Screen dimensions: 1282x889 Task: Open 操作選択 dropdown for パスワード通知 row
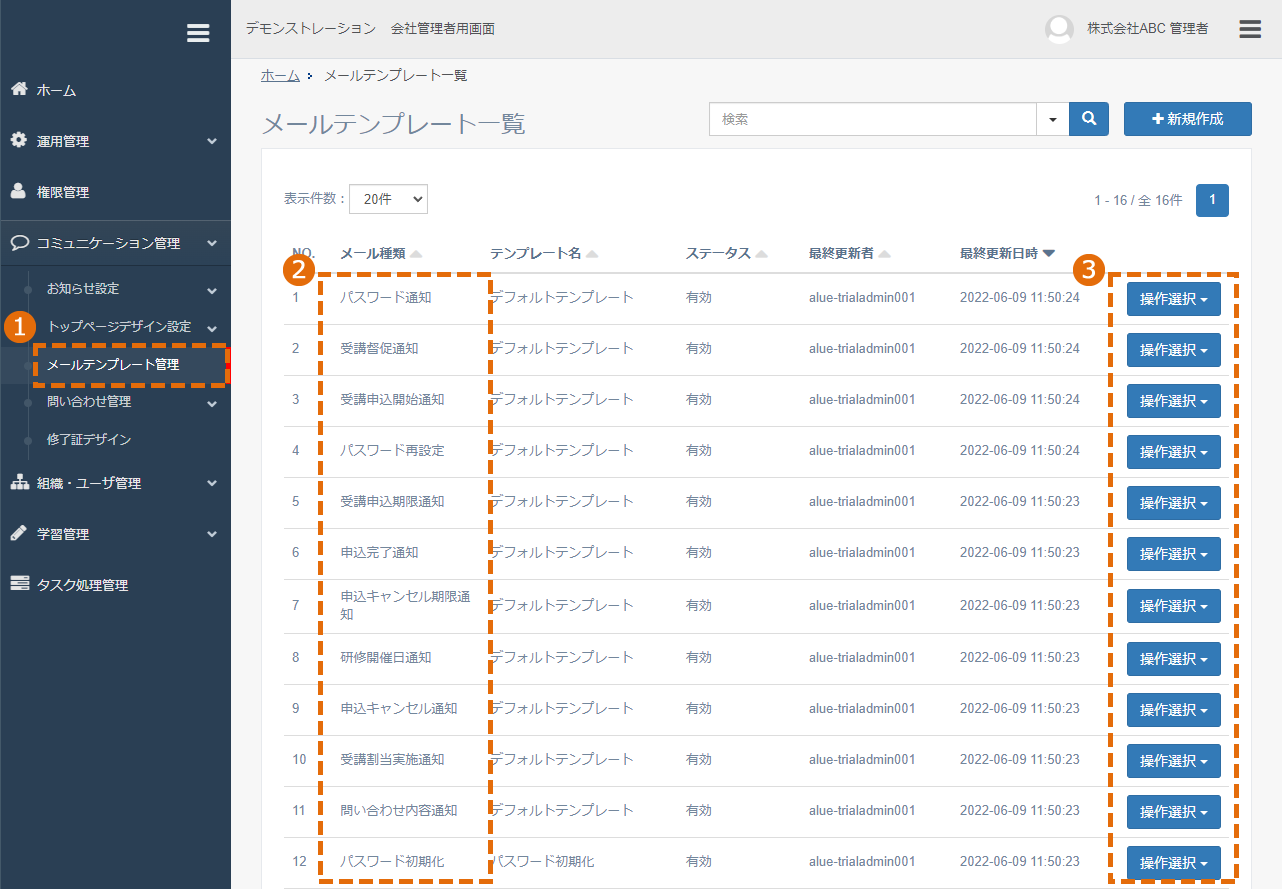1174,298
